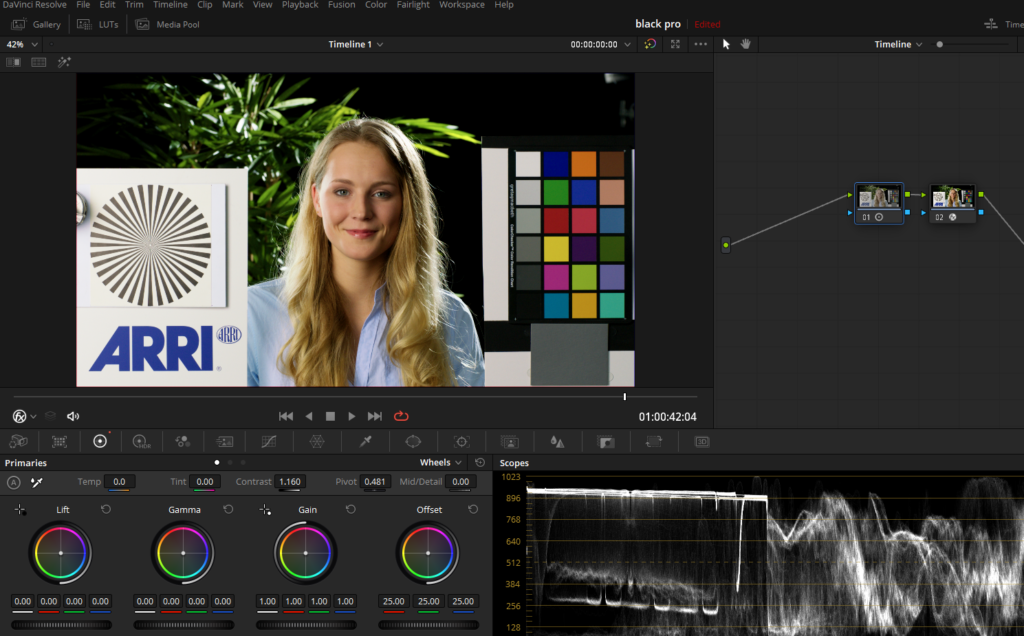Viewport: 1024px width, 636px height.
Task: Open the Motion Effects palette
Action: click(x=225, y=442)
